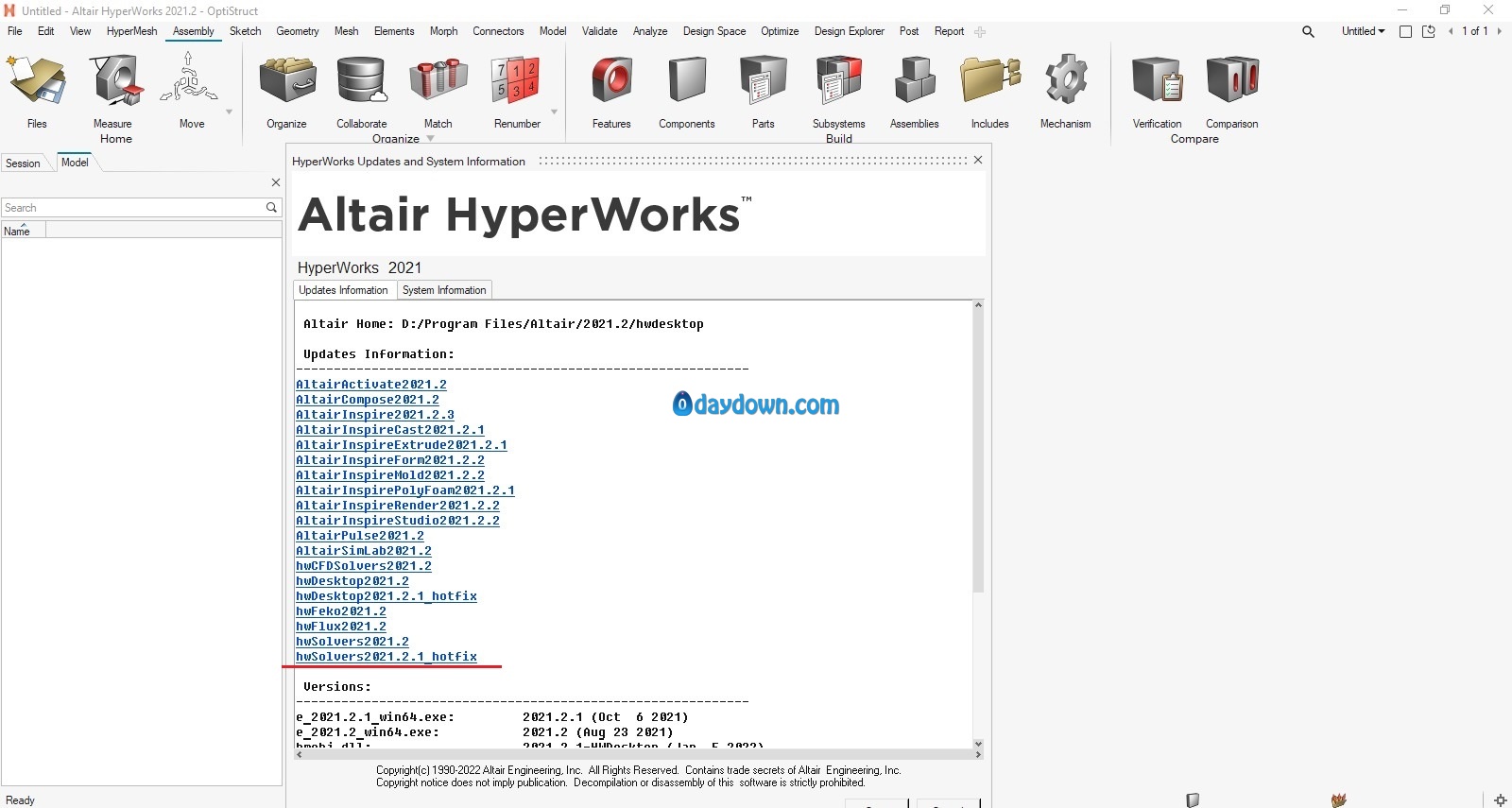This screenshot has width=1512, height=808.
Task: Click the horizontal scroll right arrow
Action: pos(978,754)
